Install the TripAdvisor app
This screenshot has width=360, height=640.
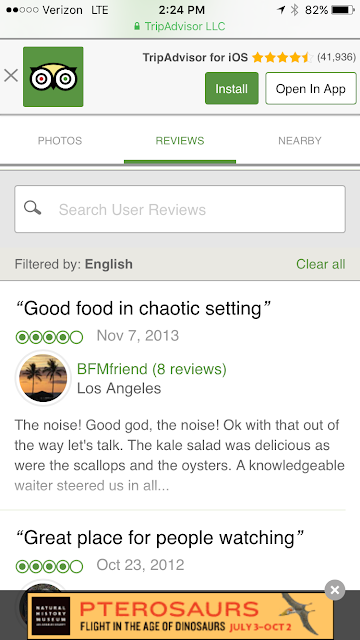click(231, 89)
